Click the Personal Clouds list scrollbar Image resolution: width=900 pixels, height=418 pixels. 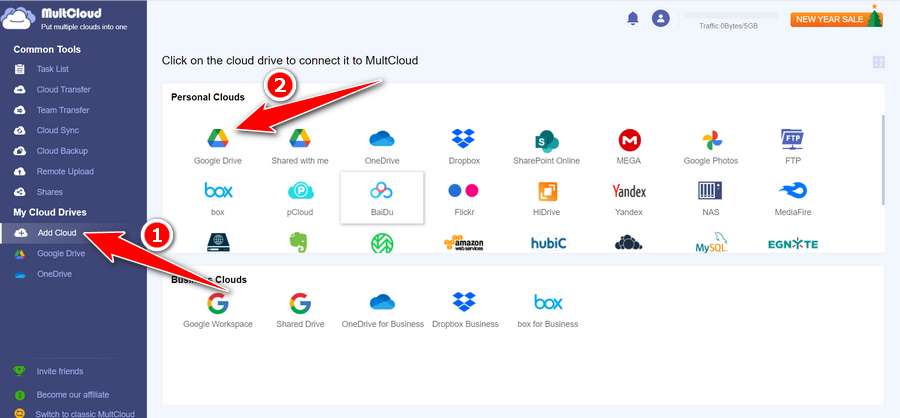point(883,159)
